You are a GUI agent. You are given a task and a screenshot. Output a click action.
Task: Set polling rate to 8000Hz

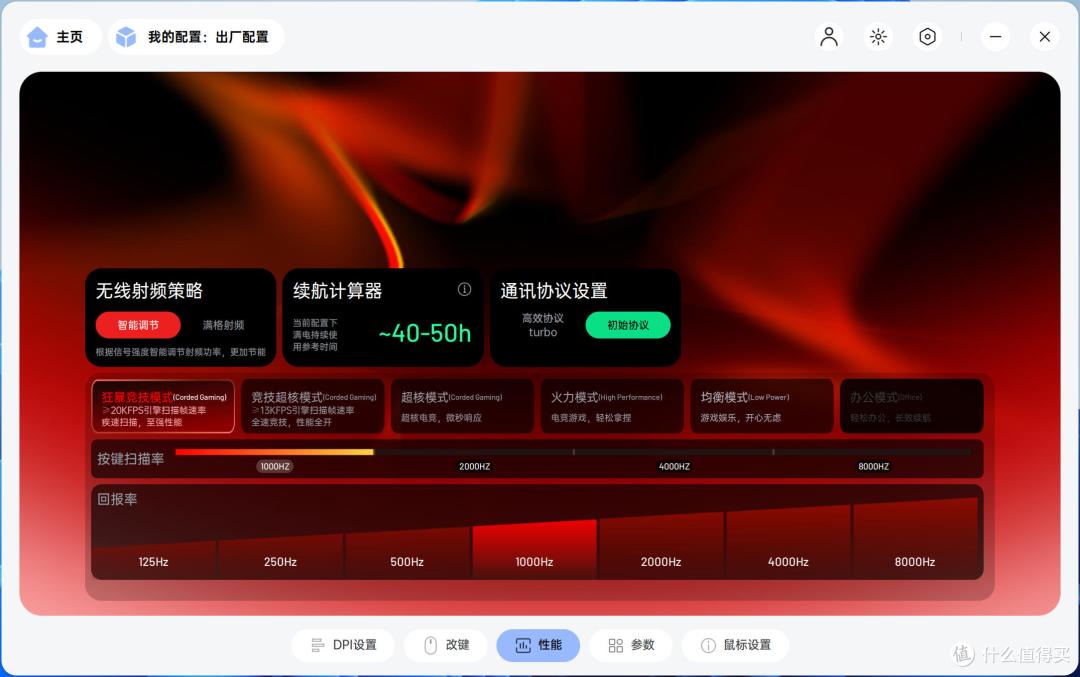pyautogui.click(x=915, y=539)
